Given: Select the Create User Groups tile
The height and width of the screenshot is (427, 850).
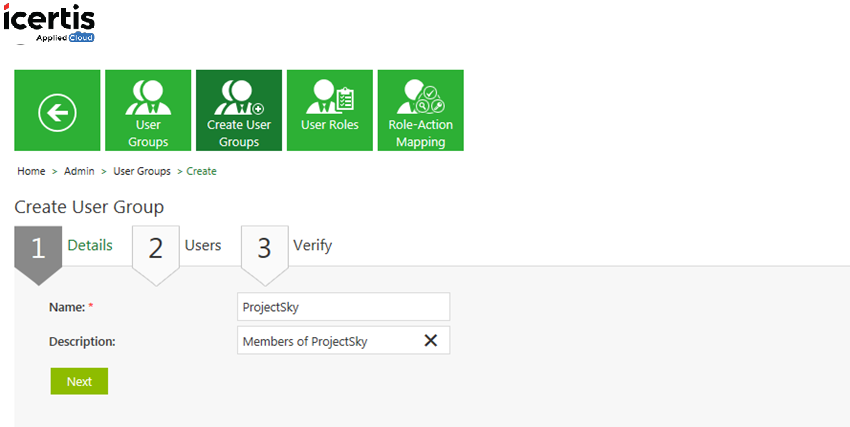Looking at the screenshot, I should click(x=239, y=110).
